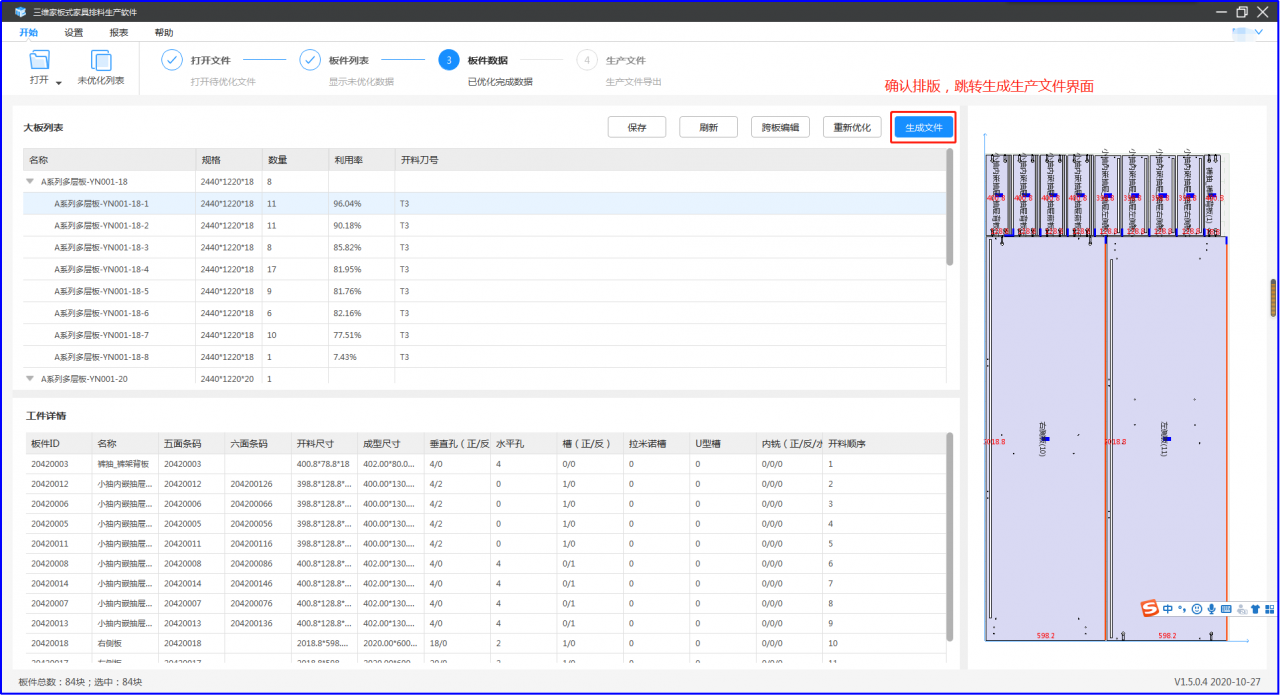Click the 成型尺寸 column header

tap(390, 444)
